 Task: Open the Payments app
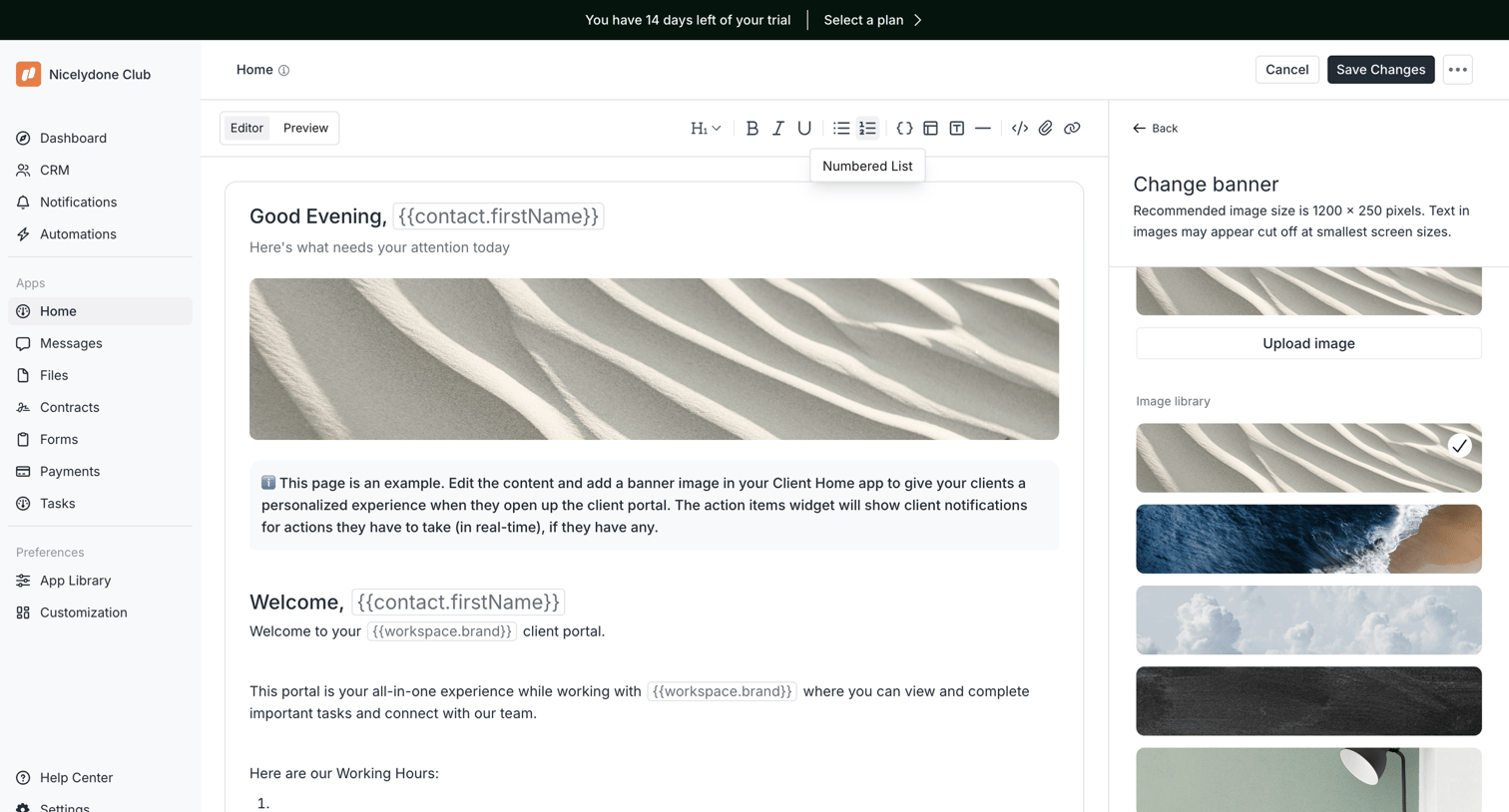click(100, 471)
